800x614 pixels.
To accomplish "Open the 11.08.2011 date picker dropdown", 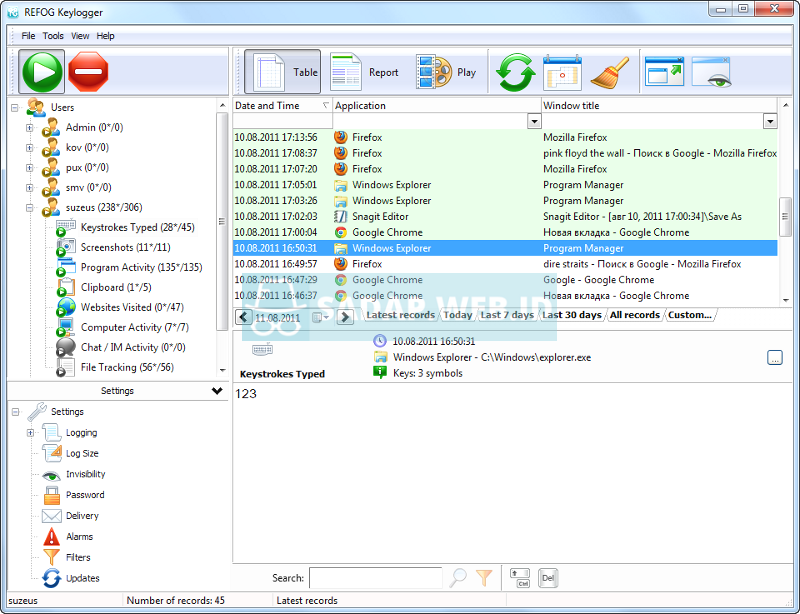I will [x=320, y=317].
